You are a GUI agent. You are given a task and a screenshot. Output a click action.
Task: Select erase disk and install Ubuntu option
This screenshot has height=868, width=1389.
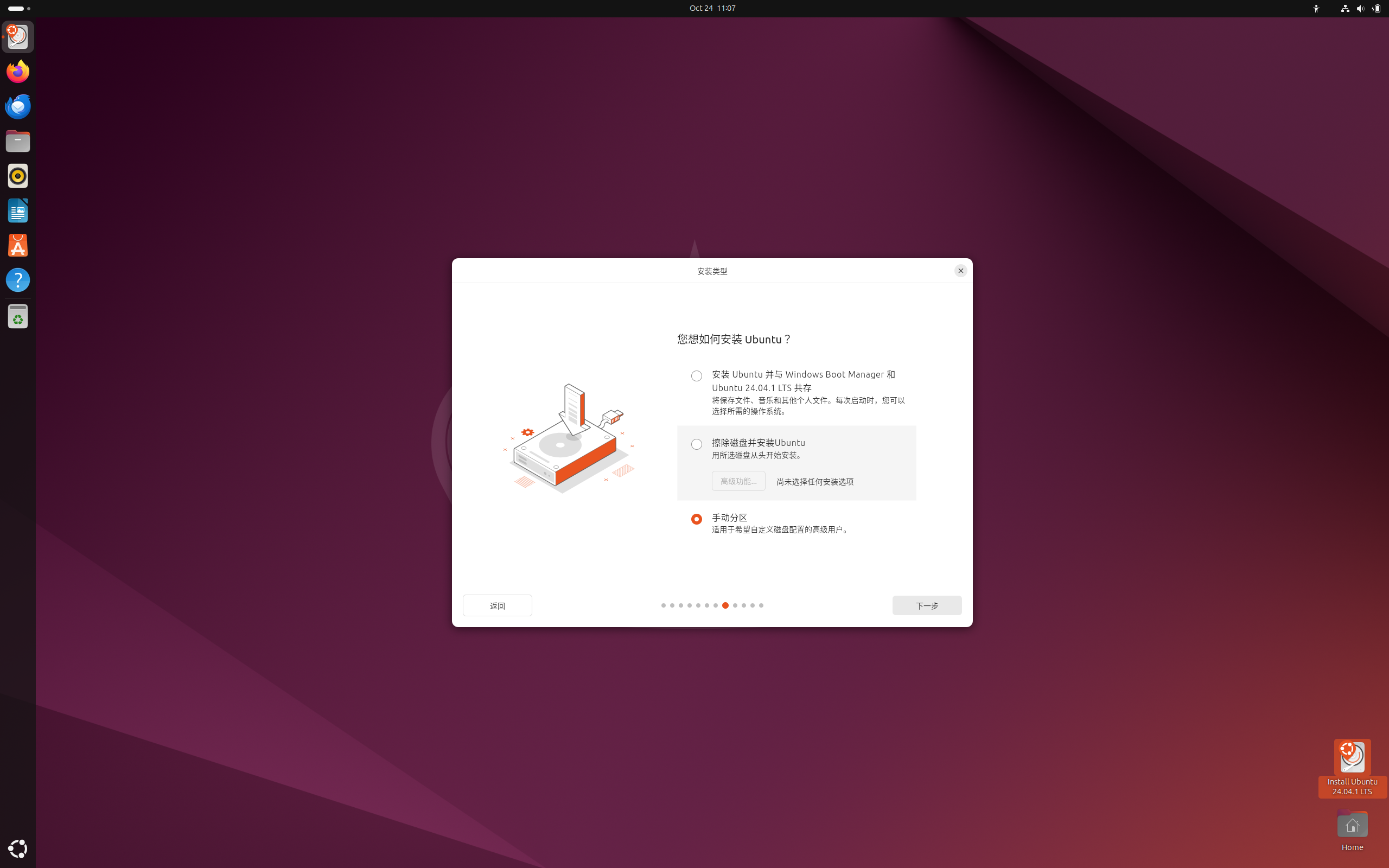(x=696, y=444)
